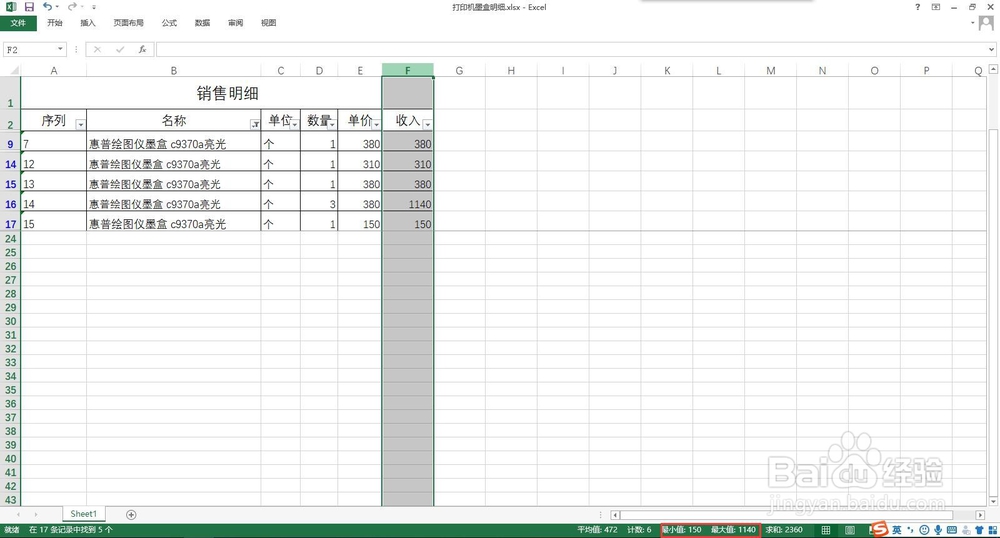The width and height of the screenshot is (1000, 538).
Task: Expand the formula bar with the chevron
Action: [x=992, y=49]
